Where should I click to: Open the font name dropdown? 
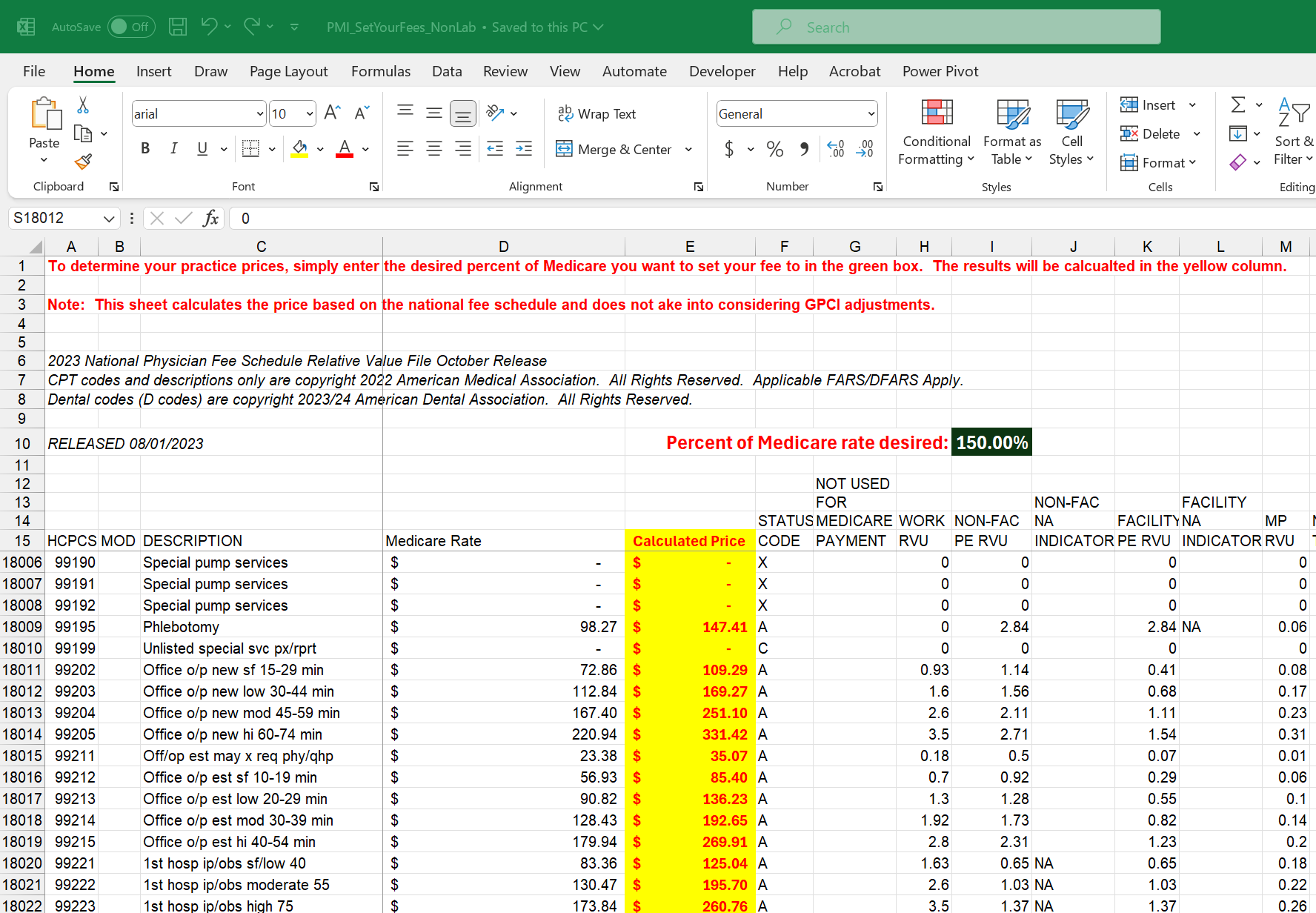point(259,114)
